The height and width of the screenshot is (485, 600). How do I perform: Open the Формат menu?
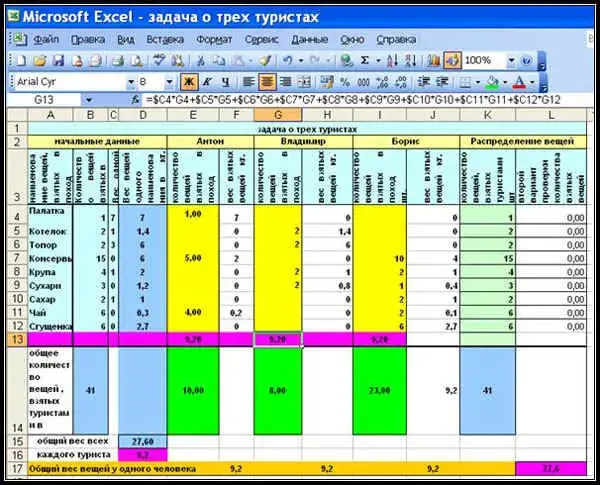(214, 39)
